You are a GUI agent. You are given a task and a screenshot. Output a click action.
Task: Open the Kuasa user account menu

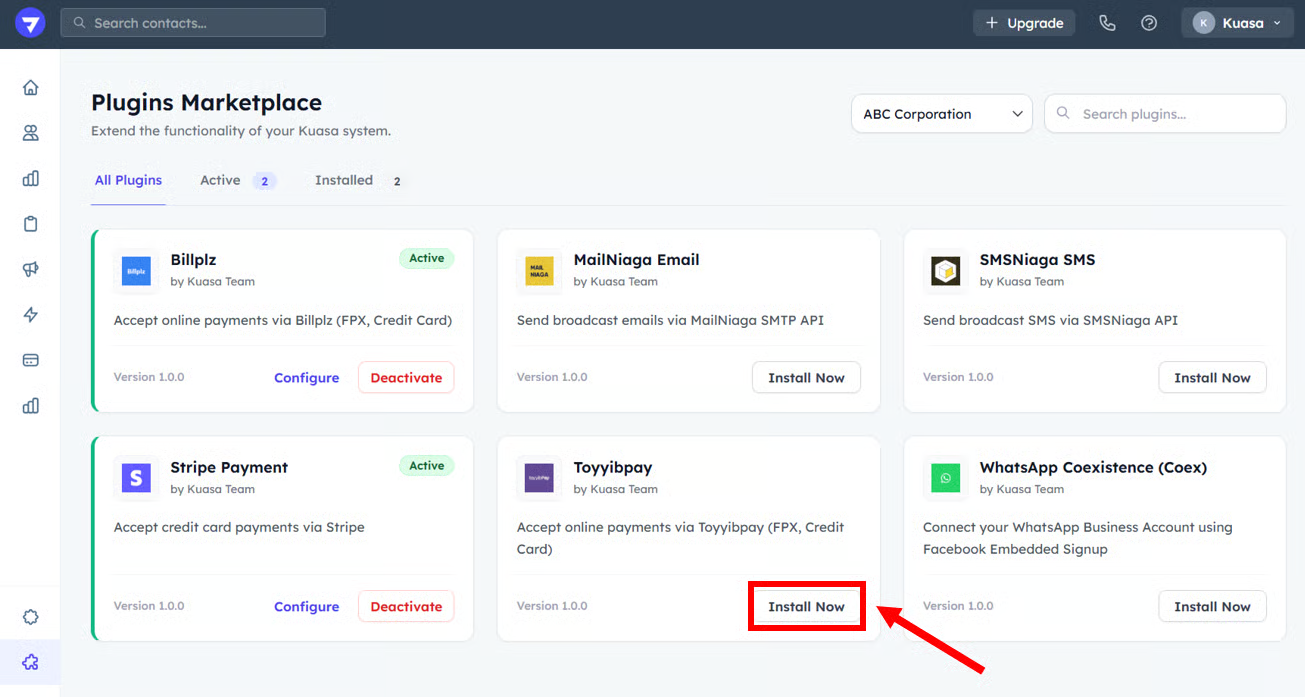pos(1237,23)
